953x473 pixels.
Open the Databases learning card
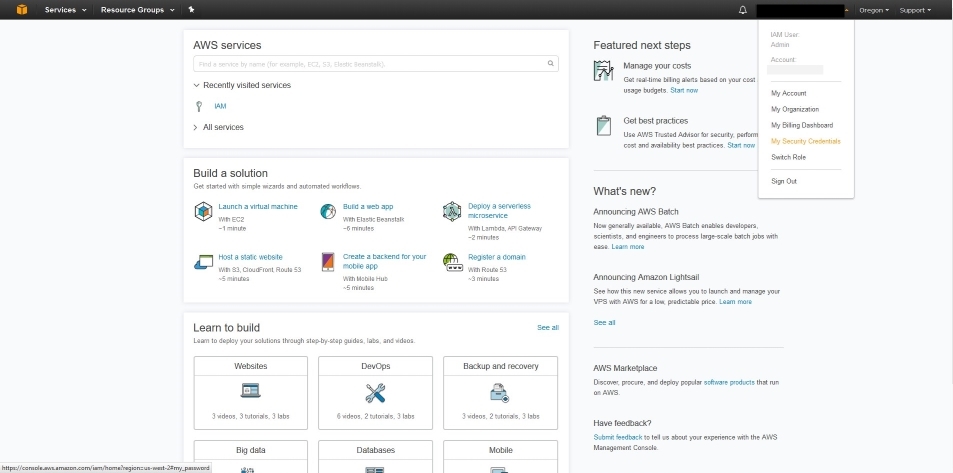point(375,457)
